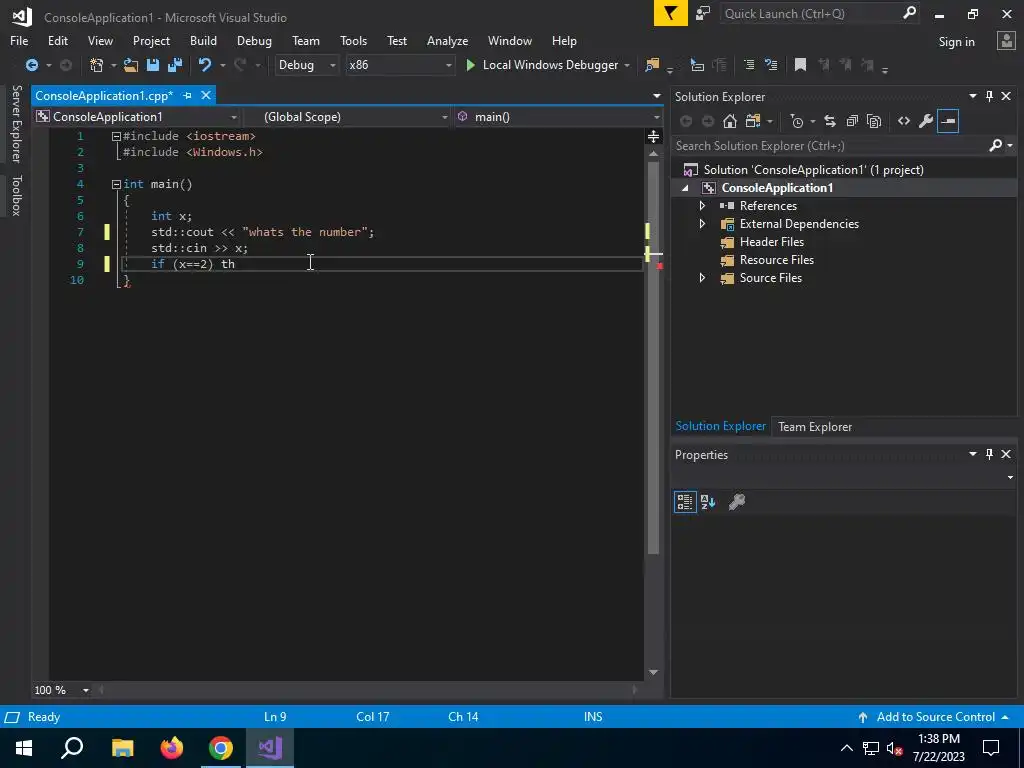Expand the External Dependencies node
The image size is (1024, 768).
[x=703, y=224]
